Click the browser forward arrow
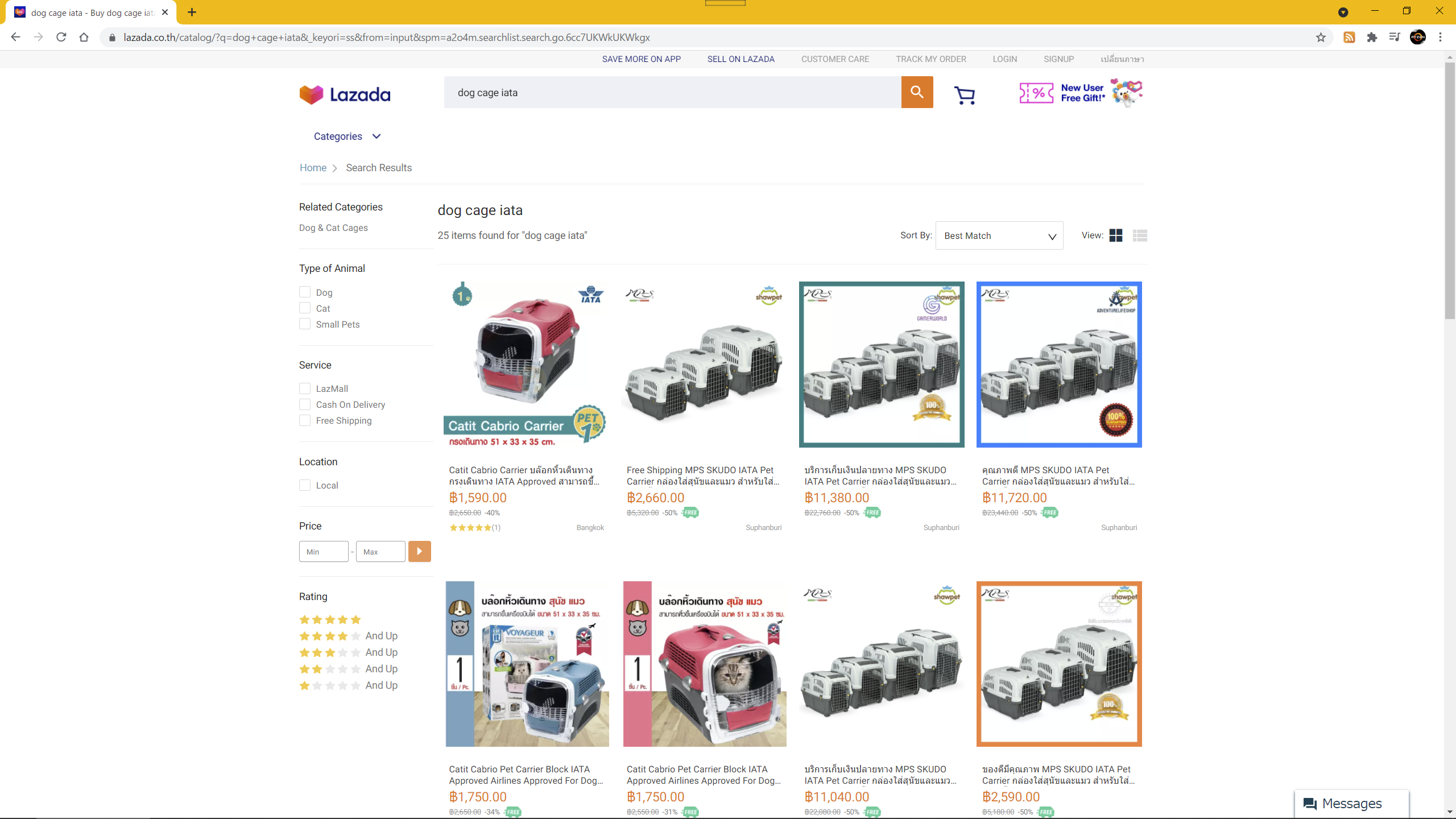The height and width of the screenshot is (819, 1456). pyautogui.click(x=39, y=37)
